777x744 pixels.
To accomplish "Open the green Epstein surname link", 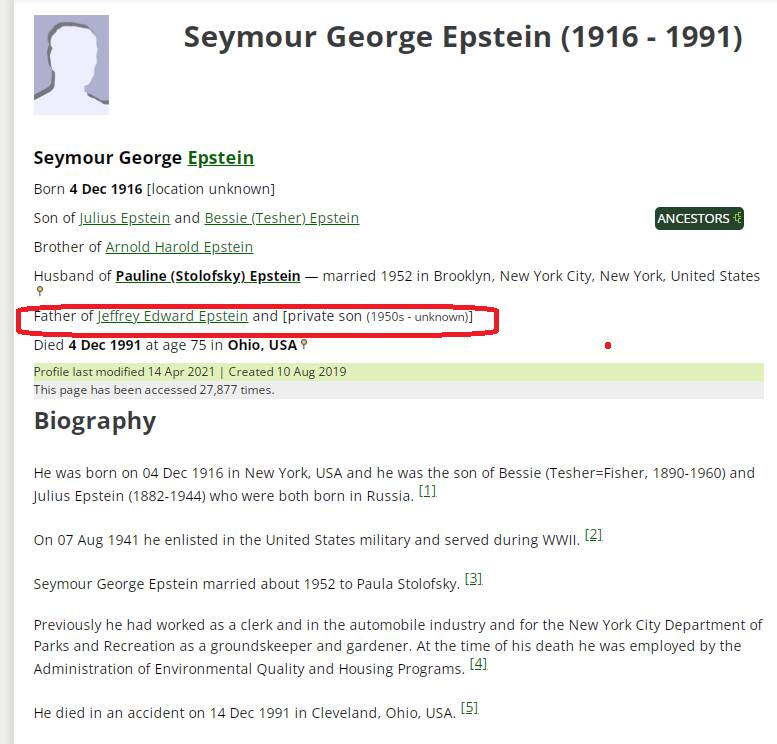I will 220,158.
